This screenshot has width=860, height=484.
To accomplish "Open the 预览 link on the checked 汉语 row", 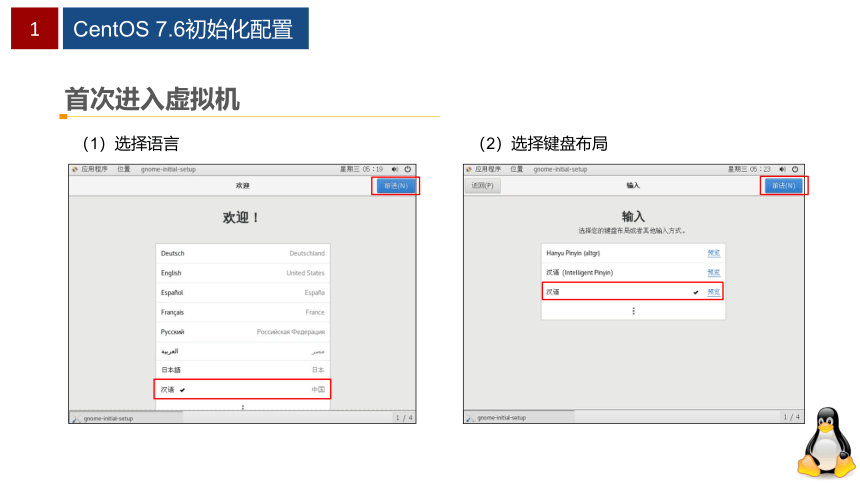I will tap(714, 292).
